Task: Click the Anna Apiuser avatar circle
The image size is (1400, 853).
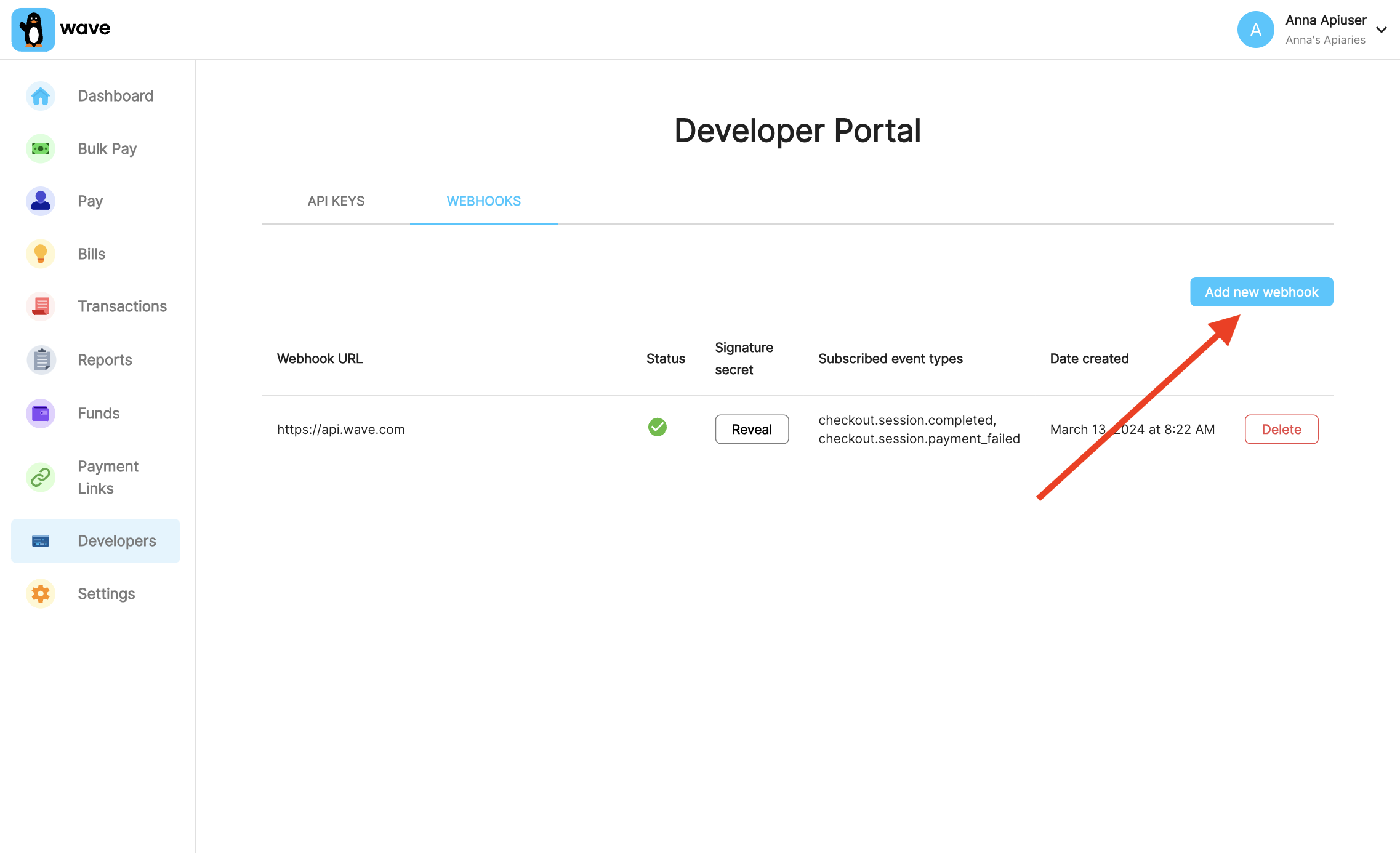Action: pos(1256,29)
